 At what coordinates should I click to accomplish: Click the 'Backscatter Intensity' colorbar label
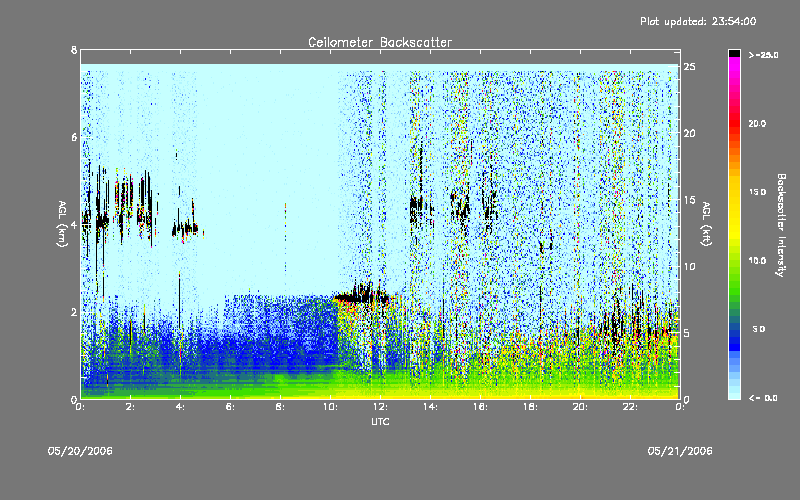(x=781, y=224)
